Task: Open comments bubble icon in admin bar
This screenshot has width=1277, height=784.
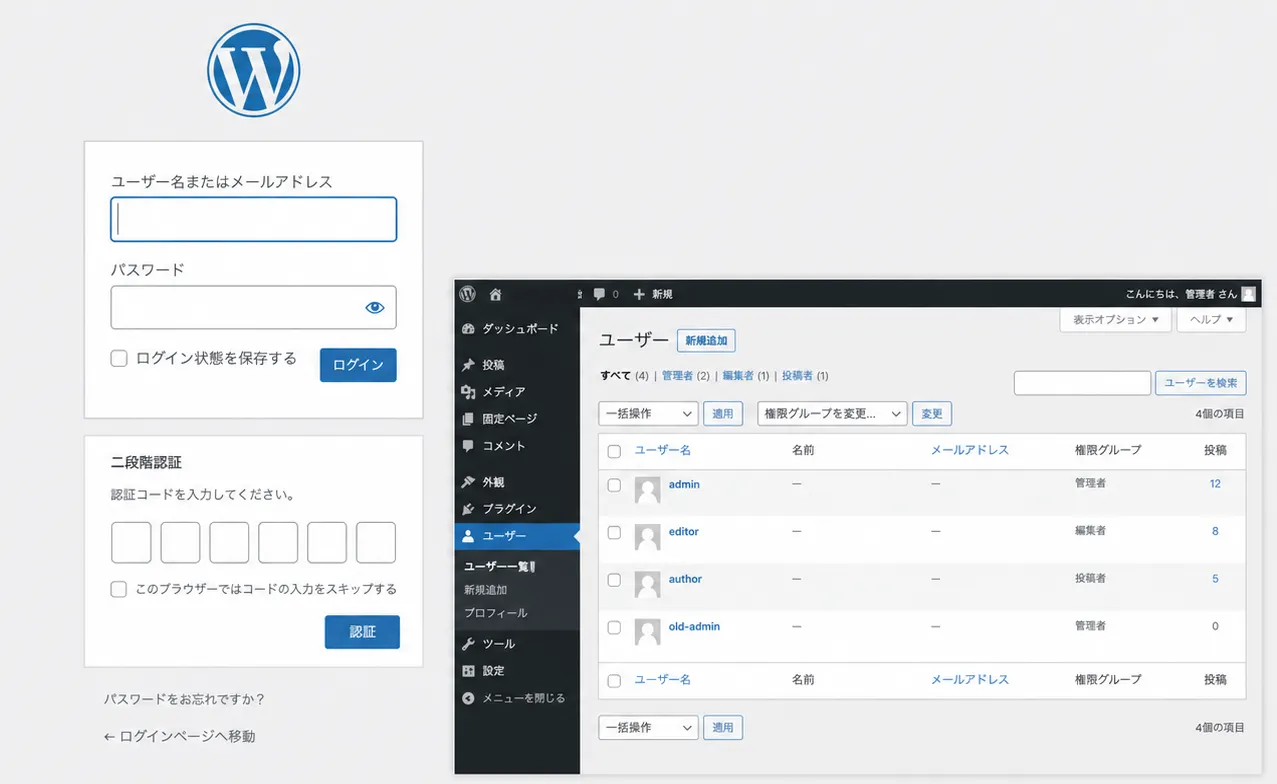Action: pos(599,294)
